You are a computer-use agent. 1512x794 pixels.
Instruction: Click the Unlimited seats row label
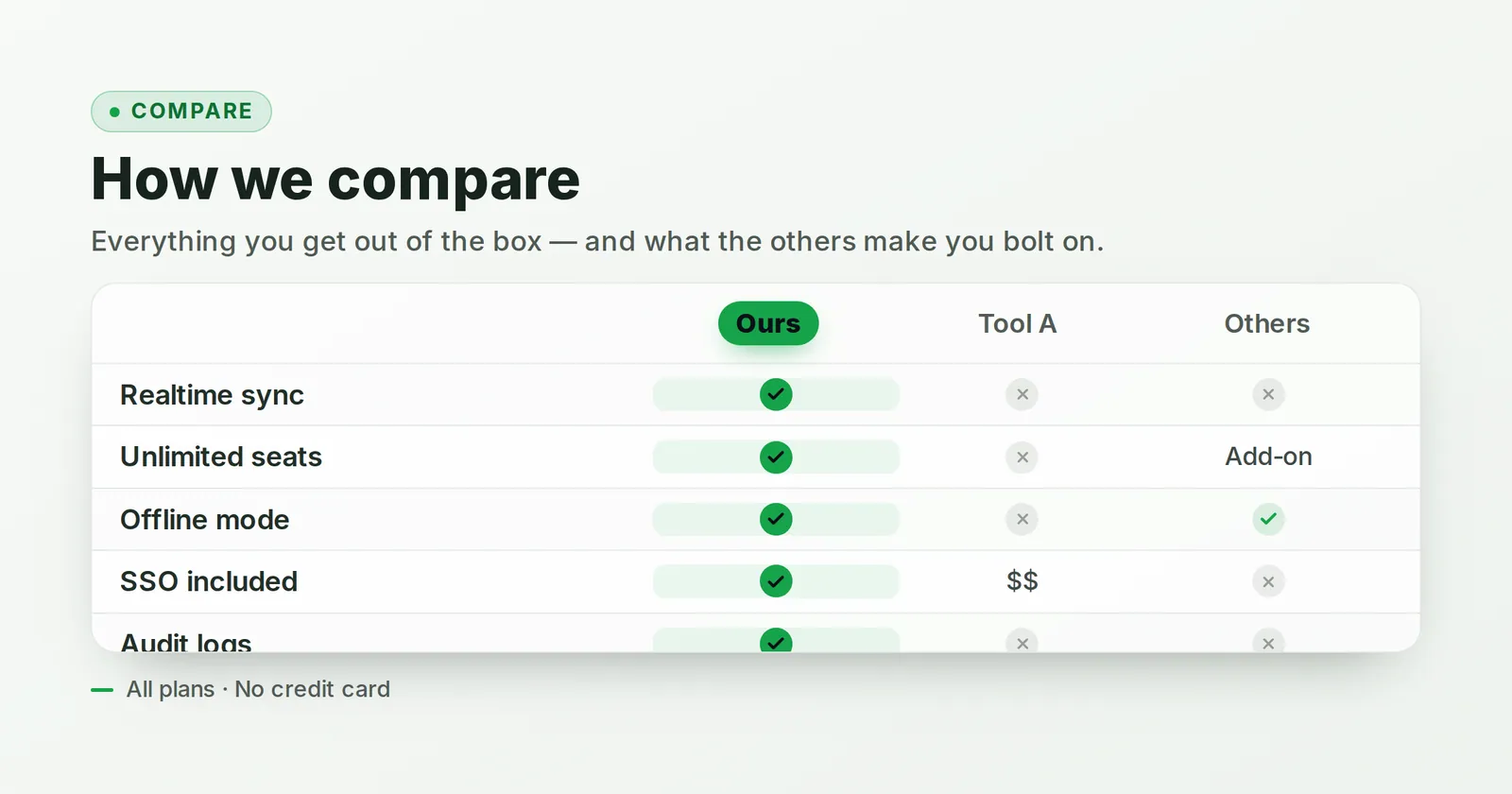click(221, 457)
